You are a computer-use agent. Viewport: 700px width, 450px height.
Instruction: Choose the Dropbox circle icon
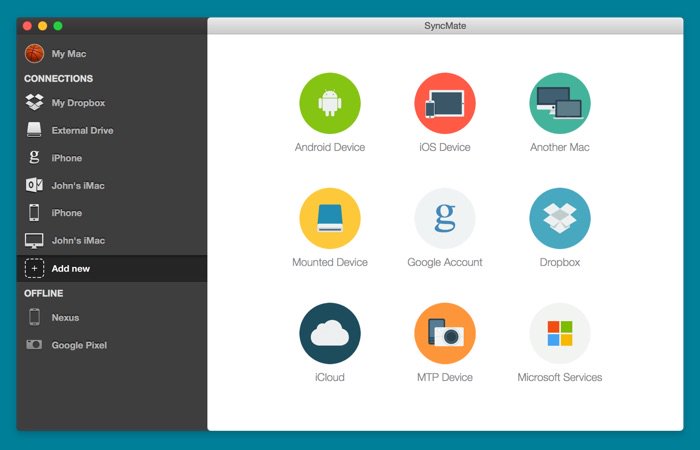click(x=560, y=218)
